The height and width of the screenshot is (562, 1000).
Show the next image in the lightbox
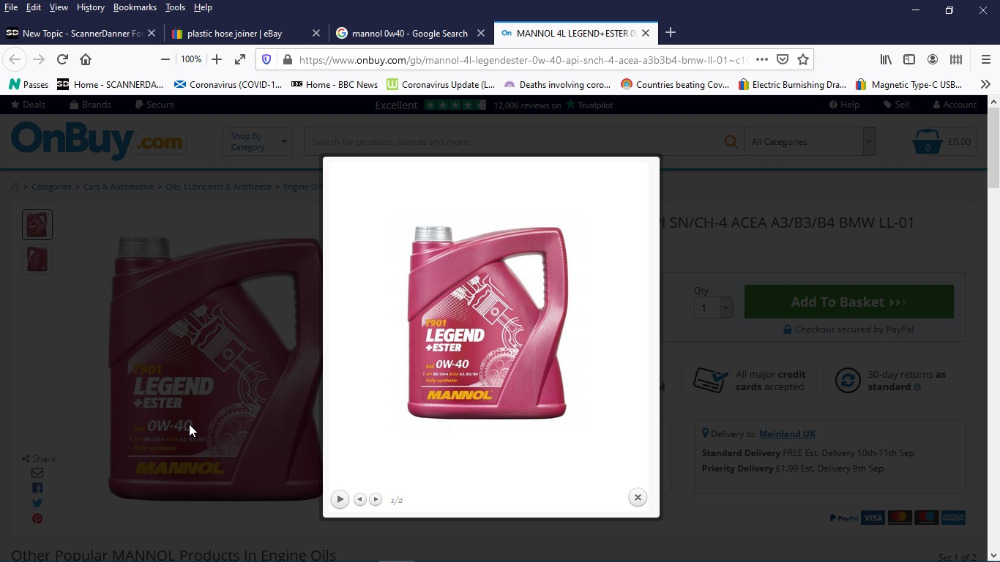click(376, 499)
